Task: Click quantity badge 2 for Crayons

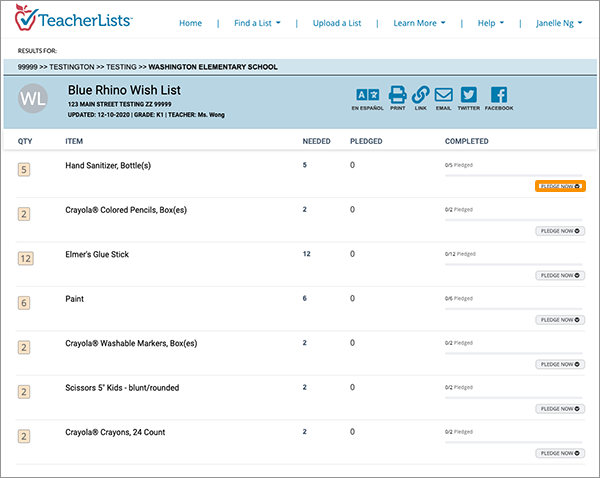Action: [24, 436]
